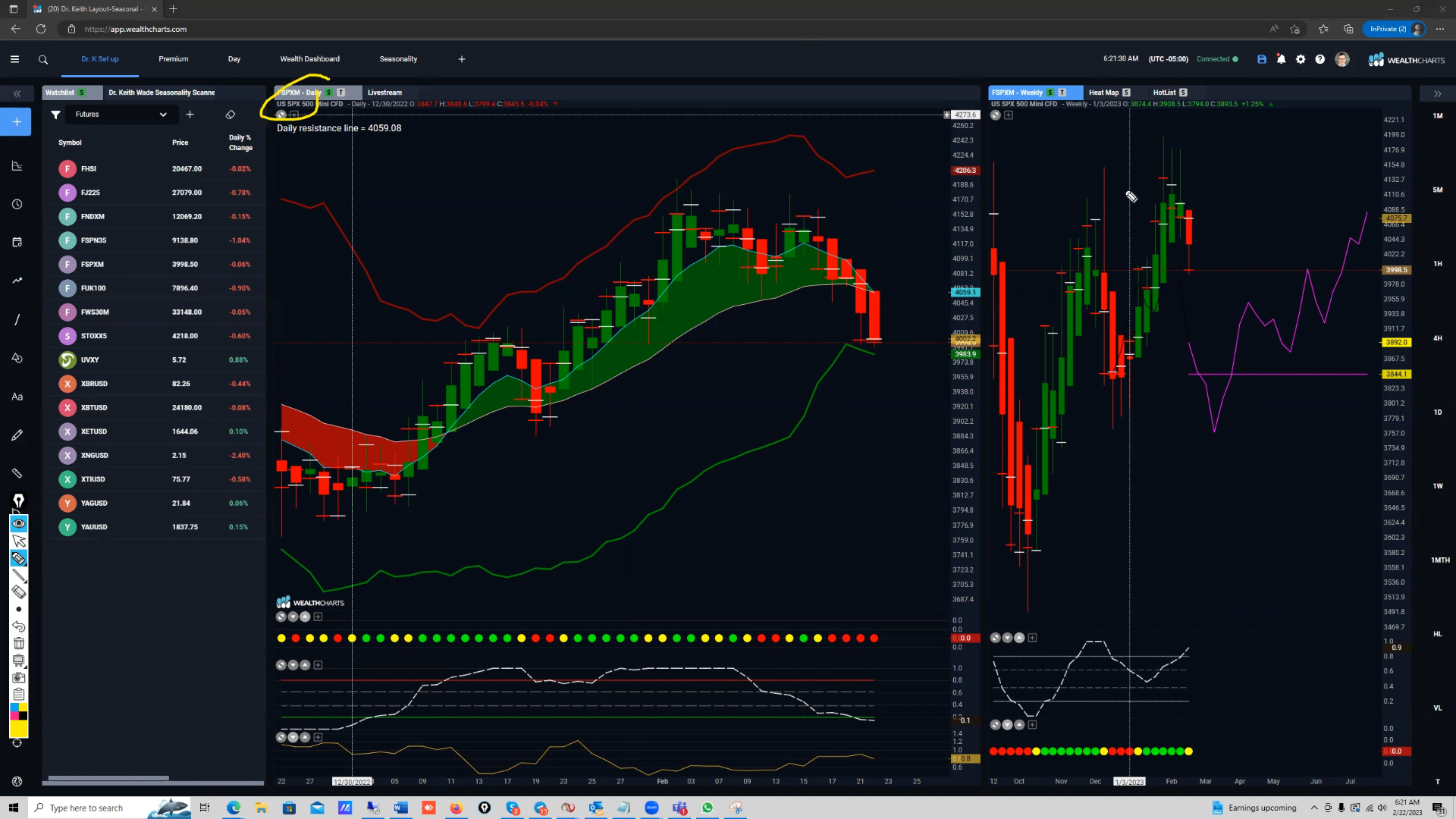Switch to Premium workspace tab
1456x819 pixels.
[x=174, y=59]
